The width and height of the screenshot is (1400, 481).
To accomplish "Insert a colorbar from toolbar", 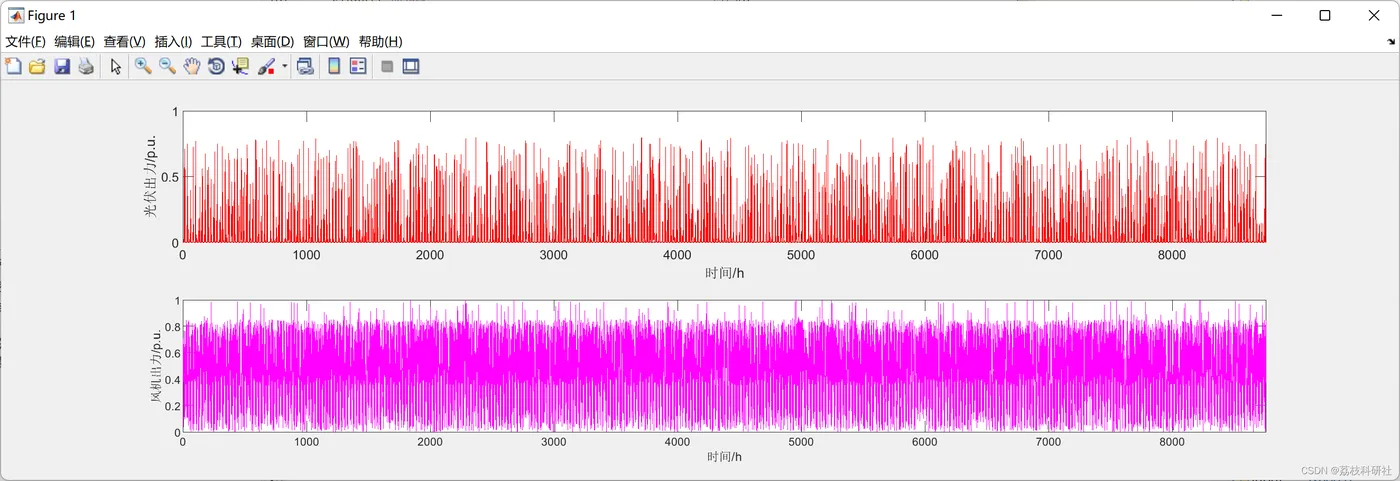I will point(334,67).
